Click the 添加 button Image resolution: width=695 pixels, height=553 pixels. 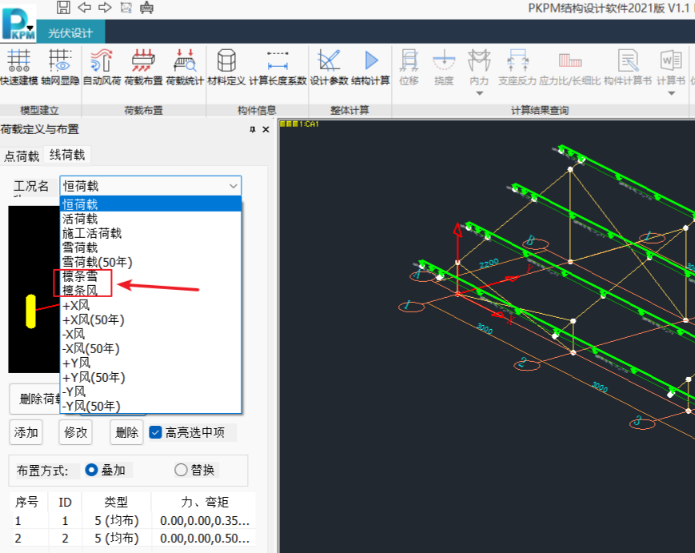[x=26, y=433]
